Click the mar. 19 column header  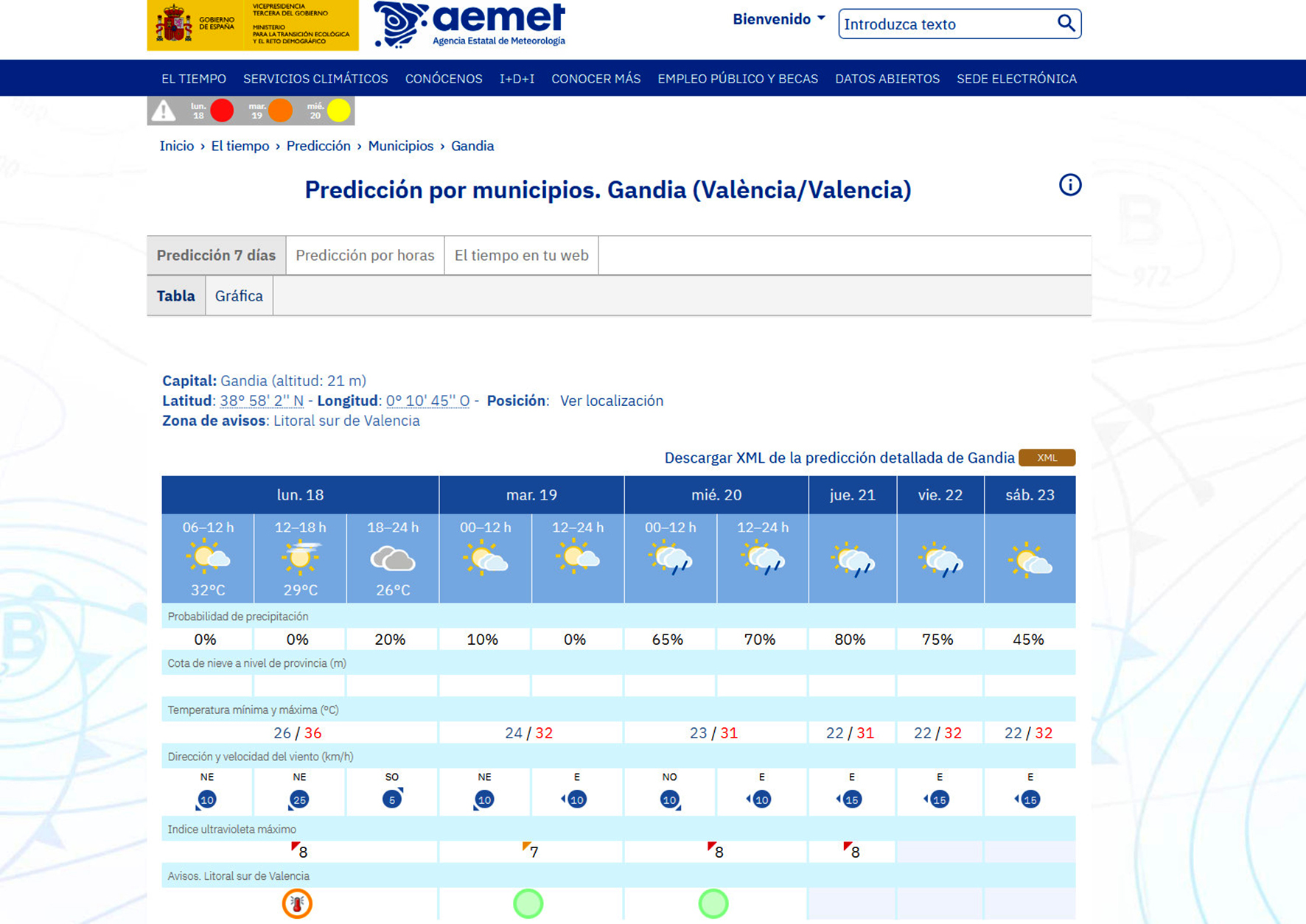point(531,495)
